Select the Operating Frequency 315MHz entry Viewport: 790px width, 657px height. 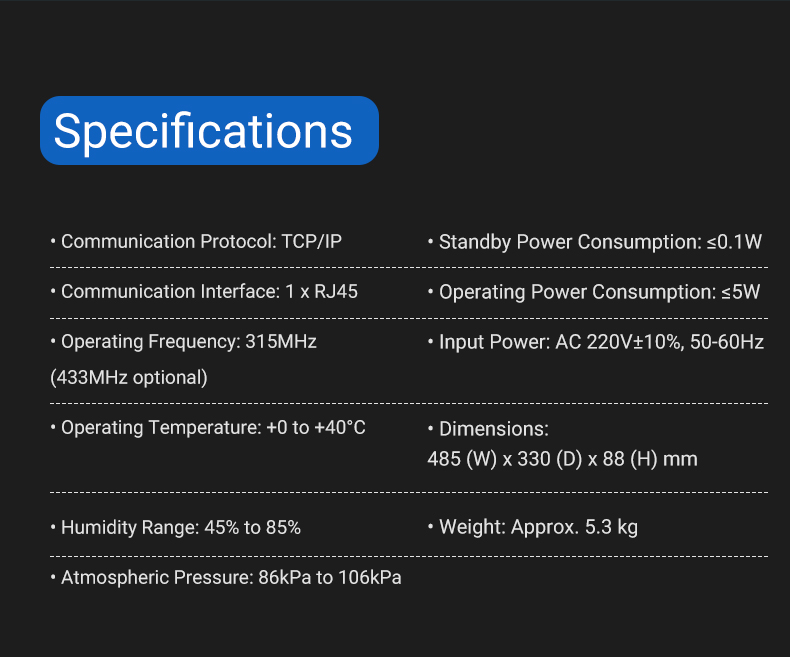(183, 342)
